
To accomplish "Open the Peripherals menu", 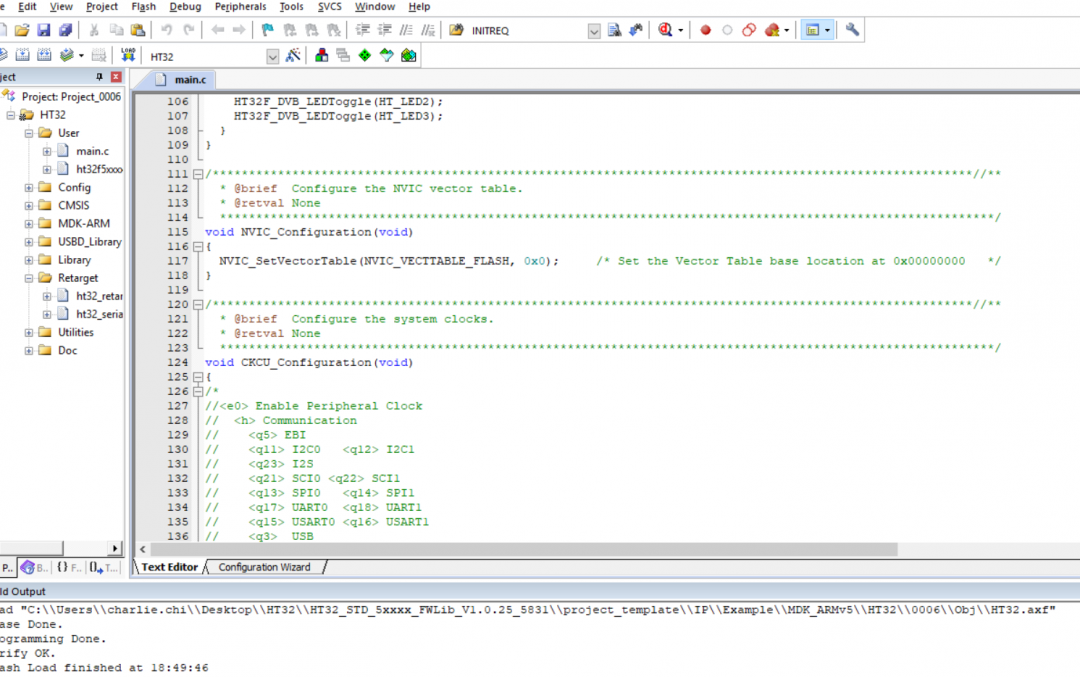I will point(240,7).
